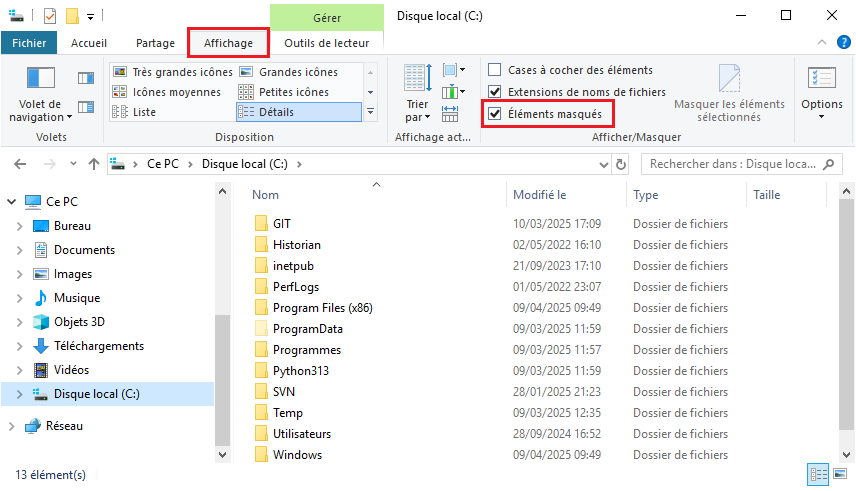Viewport: 856px width, 491px height.
Task: Switch to the Accueil ribbon tab
Action: pyautogui.click(x=89, y=43)
